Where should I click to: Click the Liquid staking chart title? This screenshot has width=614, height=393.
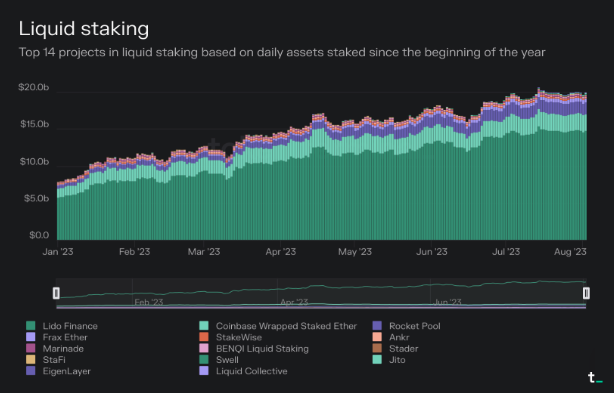(x=84, y=29)
